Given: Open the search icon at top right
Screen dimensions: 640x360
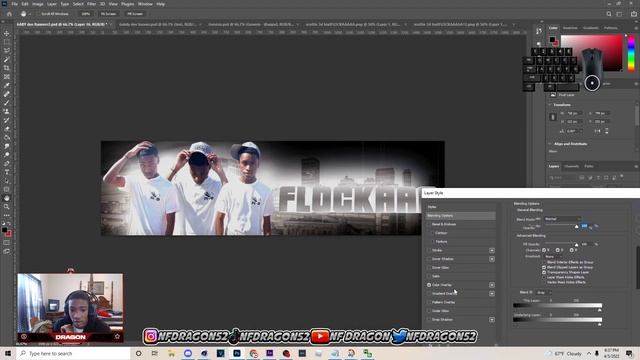Looking at the screenshot, I should pyautogui.click(x=609, y=14).
